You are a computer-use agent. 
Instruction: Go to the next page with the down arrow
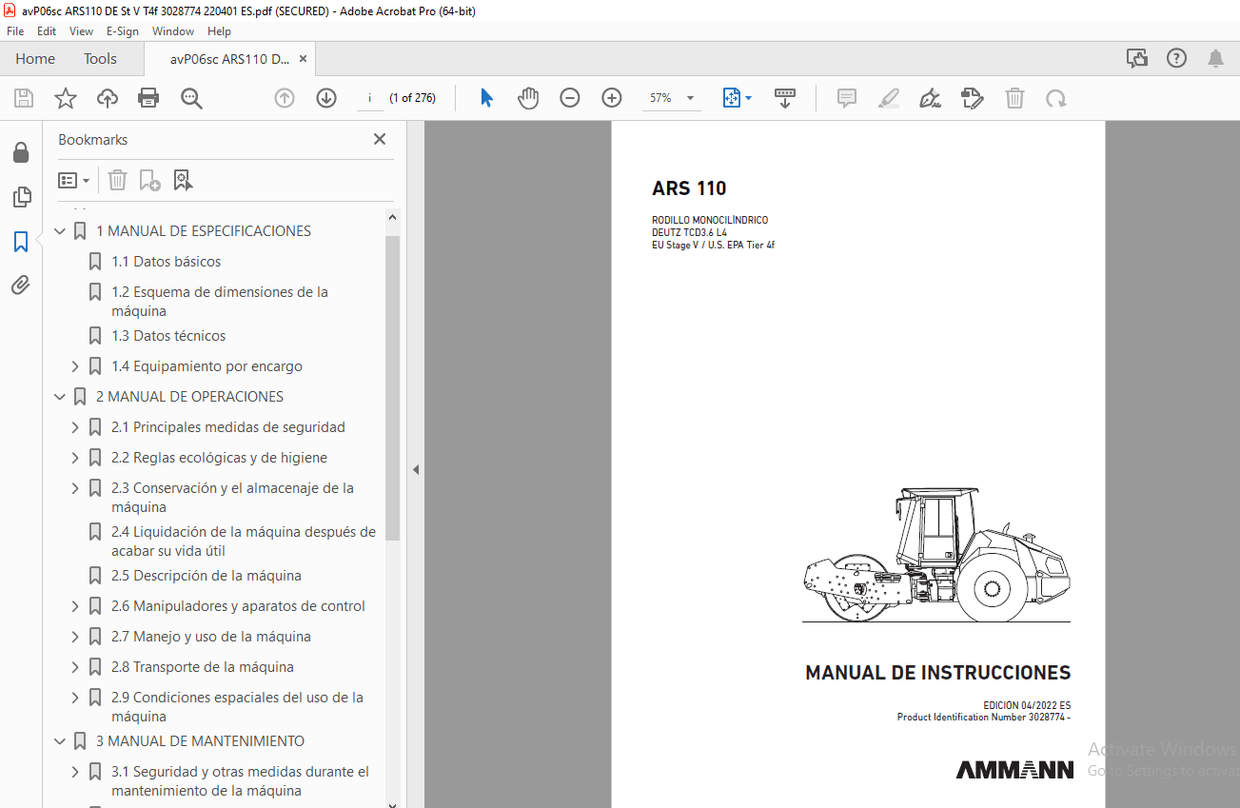[326, 98]
